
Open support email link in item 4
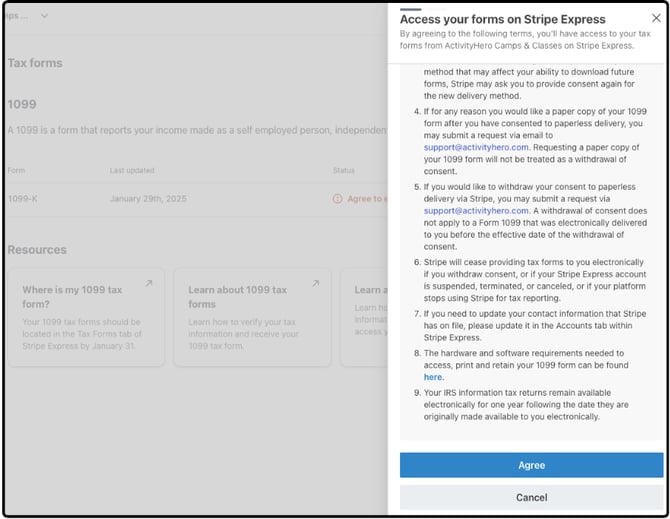tap(475, 147)
